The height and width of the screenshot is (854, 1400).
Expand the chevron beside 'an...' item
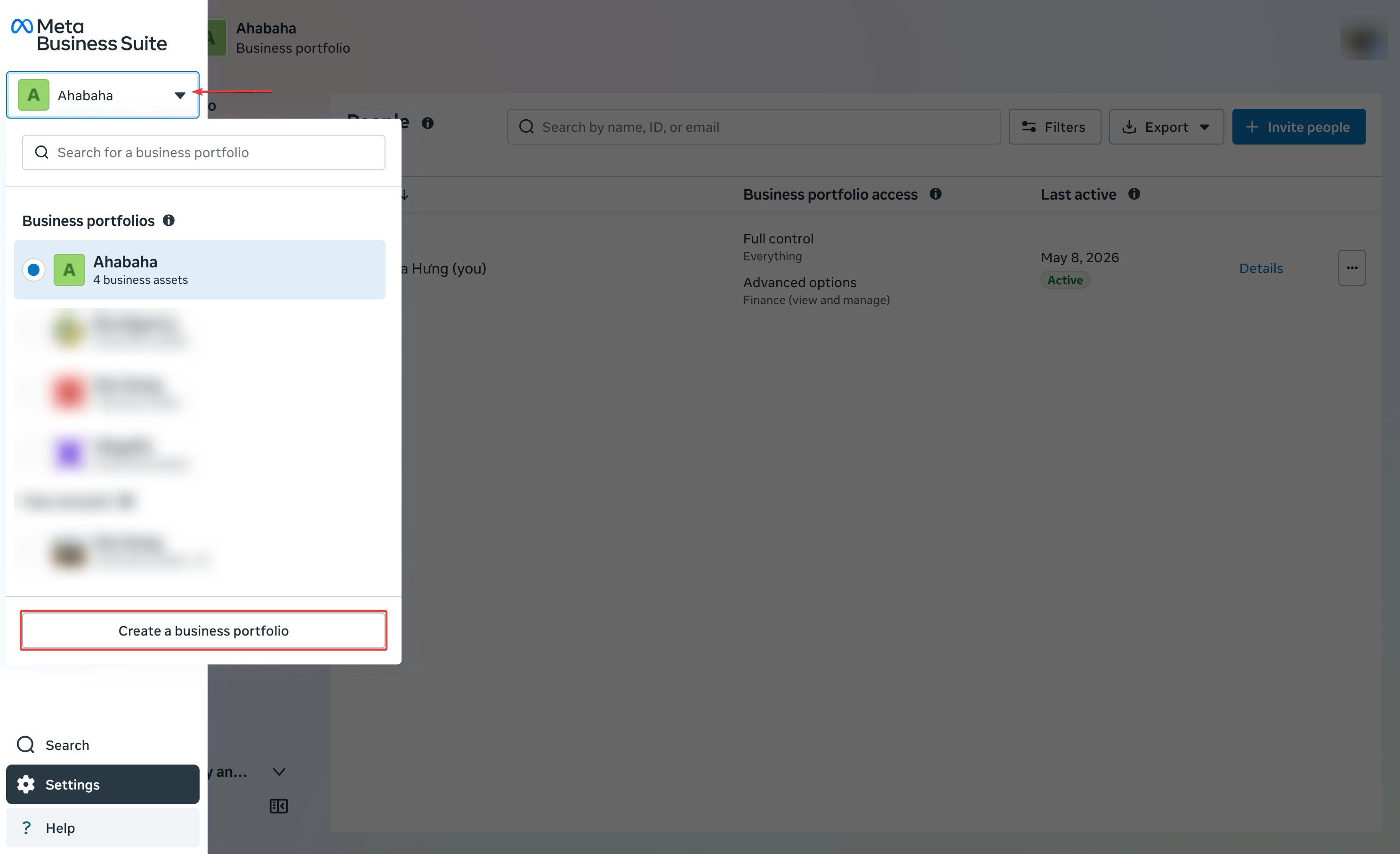(x=279, y=772)
